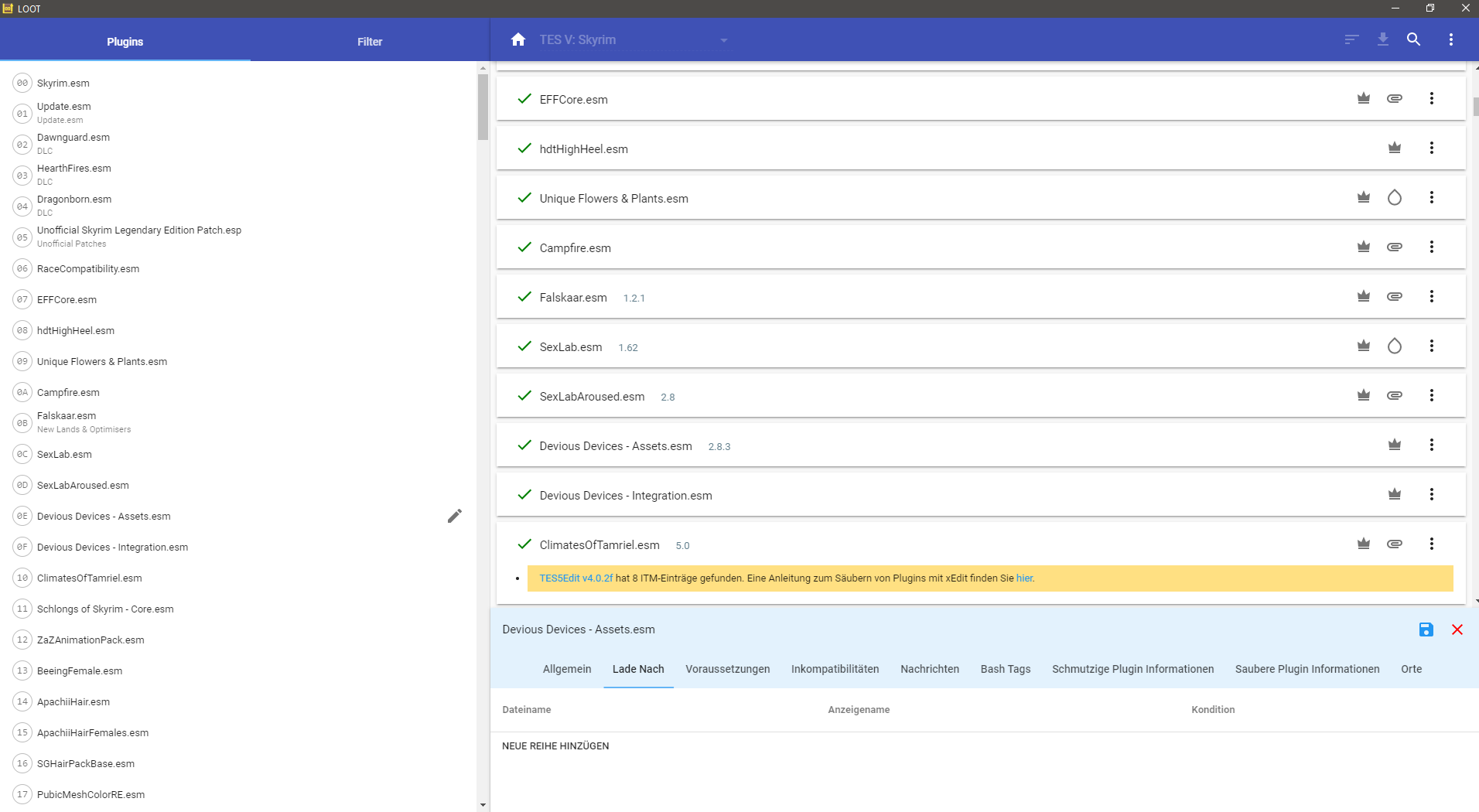Click the NEUE REIHE HINZÜGEN button

pyautogui.click(x=555, y=746)
